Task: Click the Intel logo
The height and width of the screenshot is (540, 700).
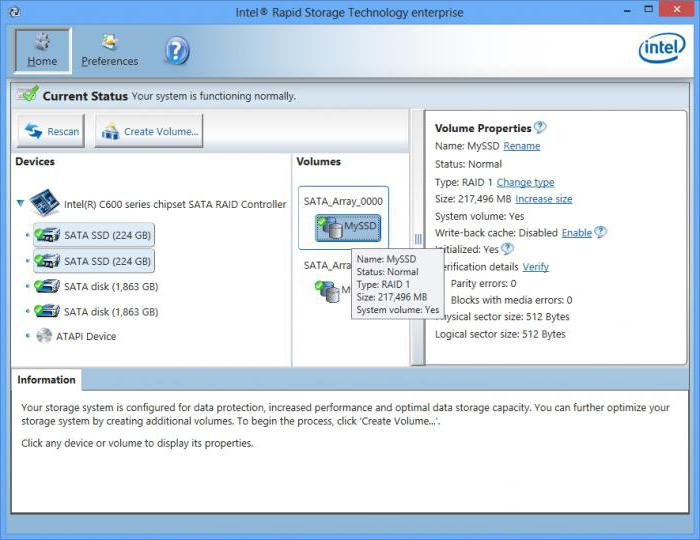Action: [661, 47]
